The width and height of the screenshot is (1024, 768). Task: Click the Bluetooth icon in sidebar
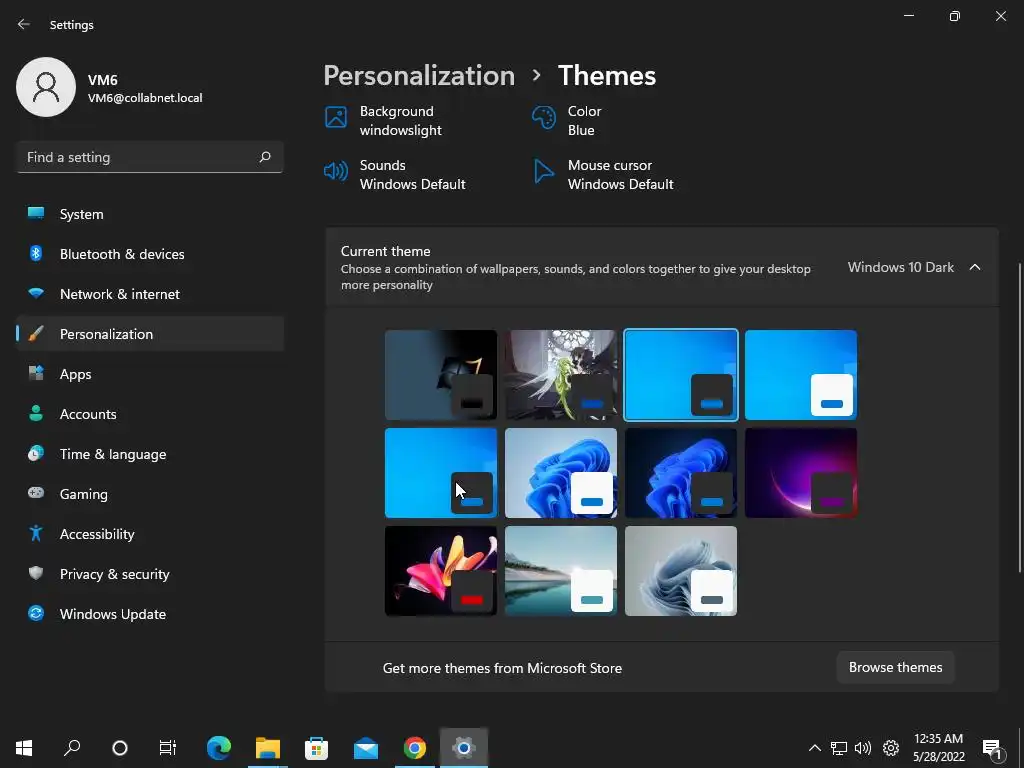tap(36, 253)
